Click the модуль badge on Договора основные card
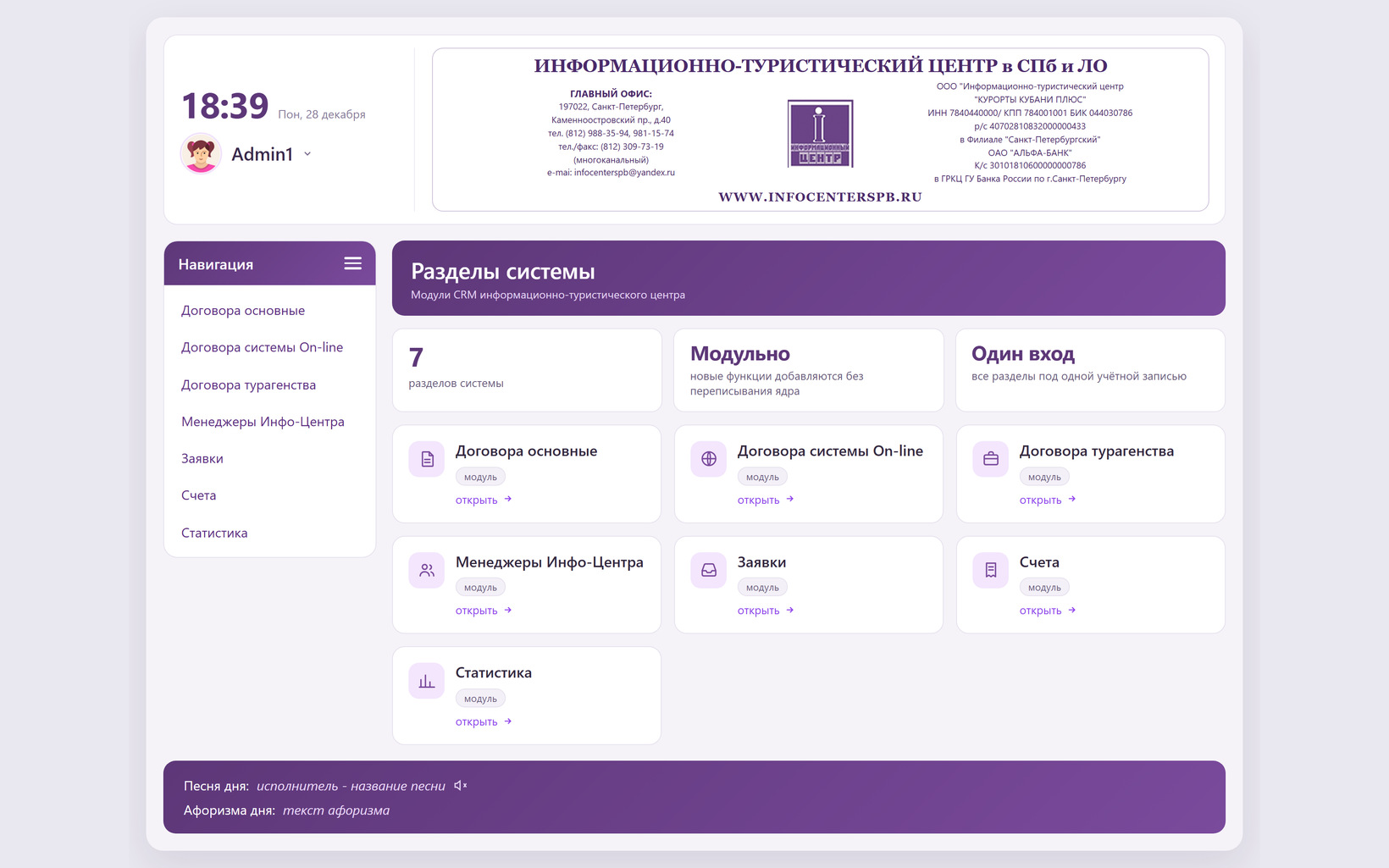 [480, 477]
